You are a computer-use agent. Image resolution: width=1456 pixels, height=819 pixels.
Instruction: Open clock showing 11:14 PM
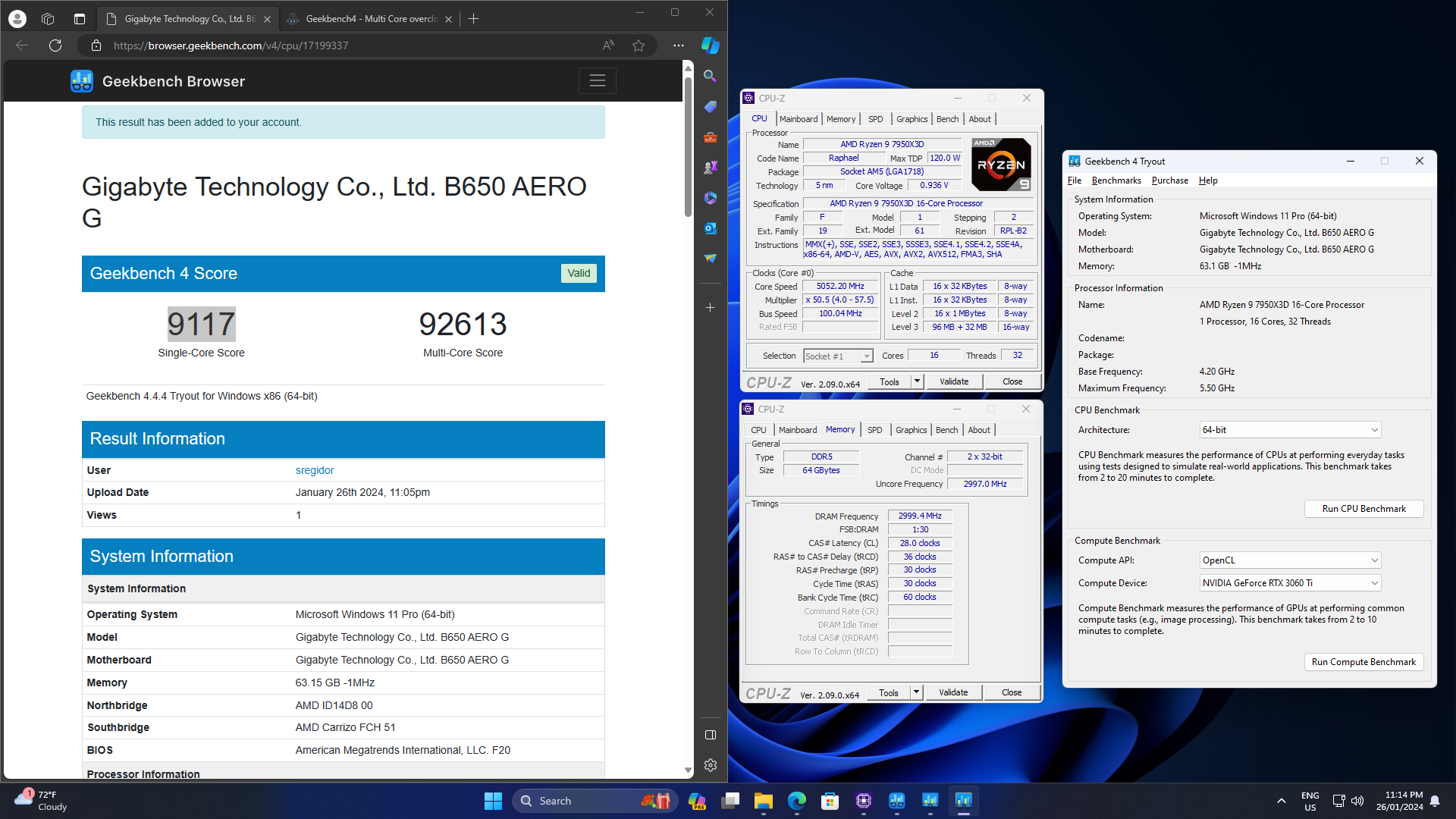(1400, 801)
